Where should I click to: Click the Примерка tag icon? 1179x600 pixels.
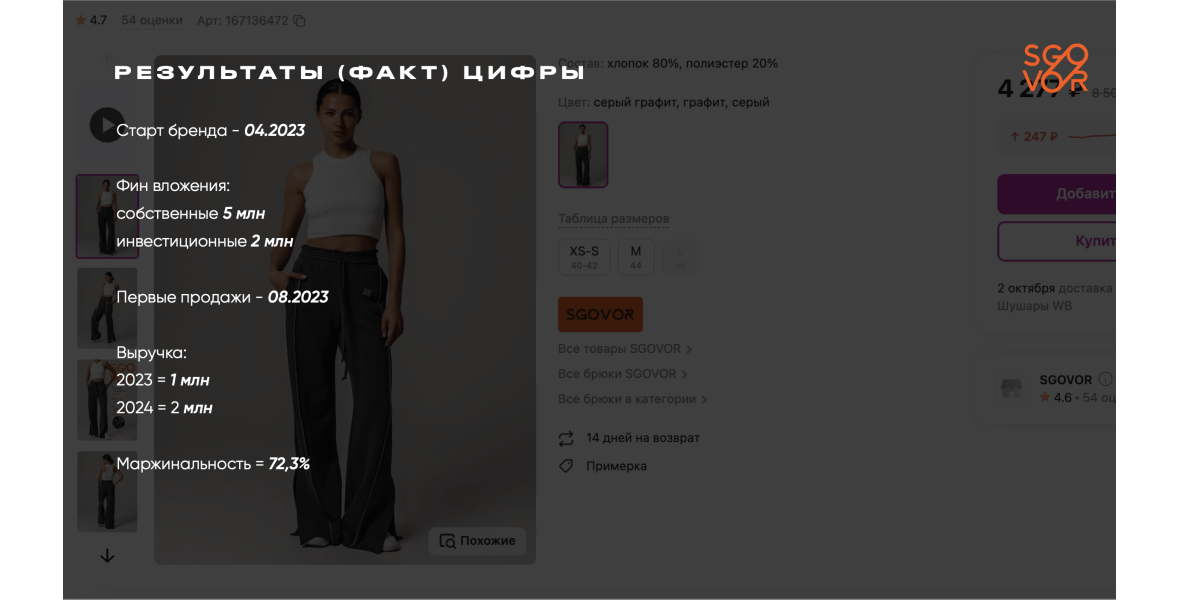566,466
